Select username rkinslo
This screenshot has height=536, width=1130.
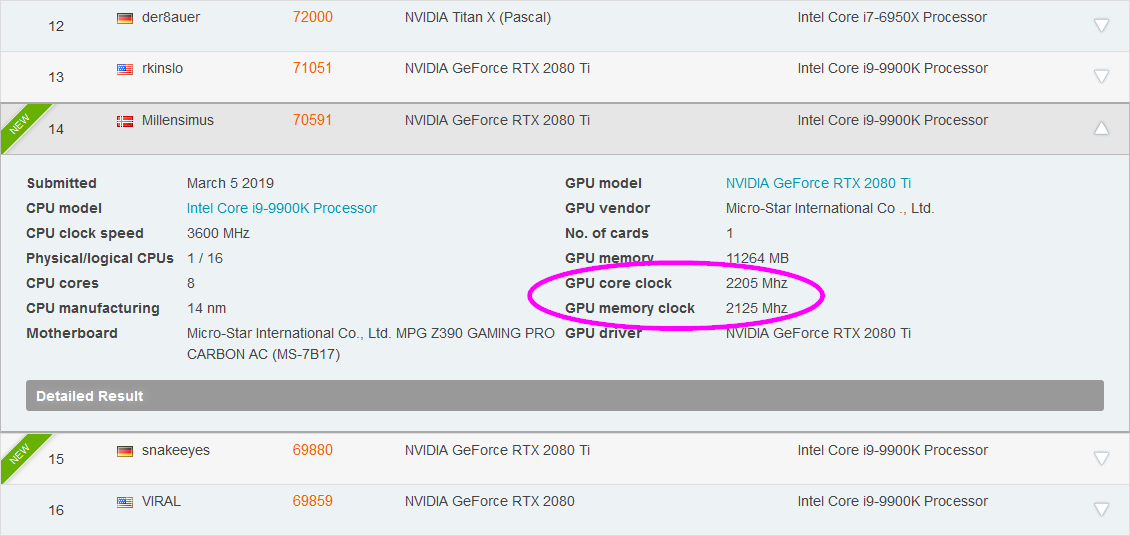(x=162, y=68)
